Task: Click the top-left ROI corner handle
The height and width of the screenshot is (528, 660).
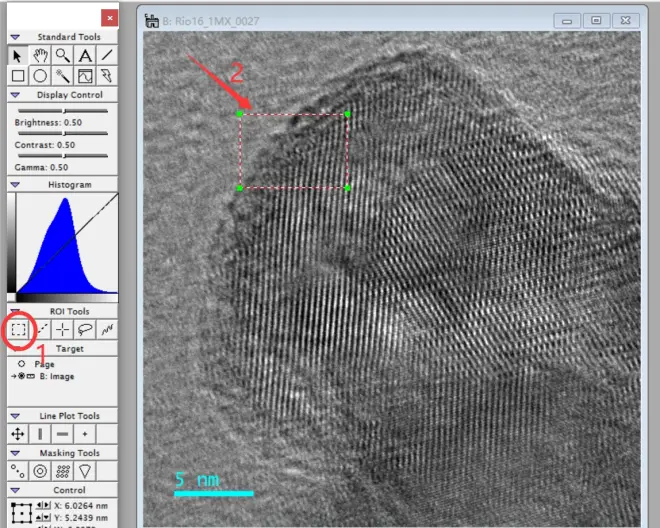Action: pos(240,114)
